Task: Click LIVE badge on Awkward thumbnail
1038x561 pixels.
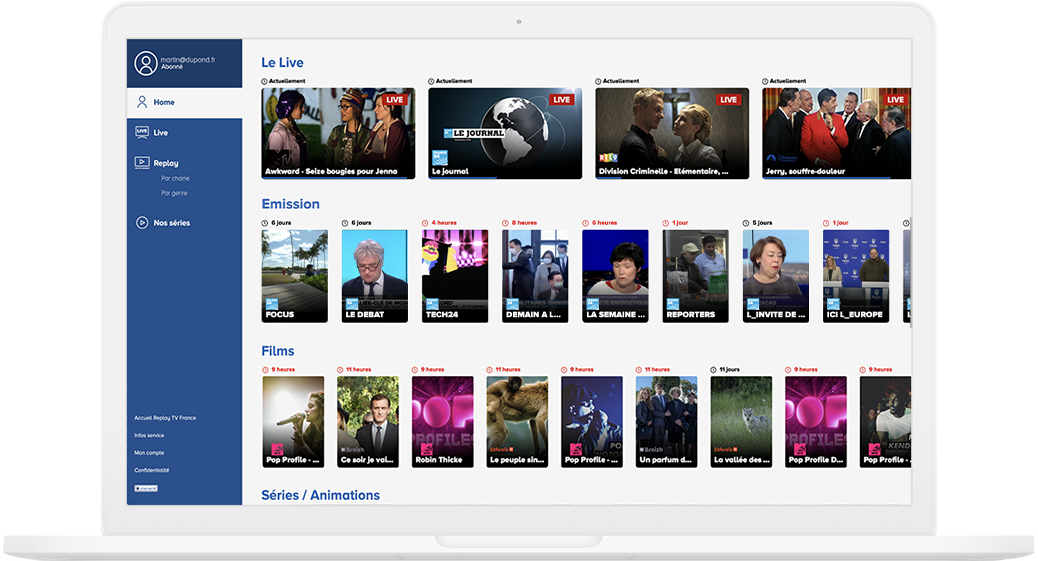Action: point(395,100)
